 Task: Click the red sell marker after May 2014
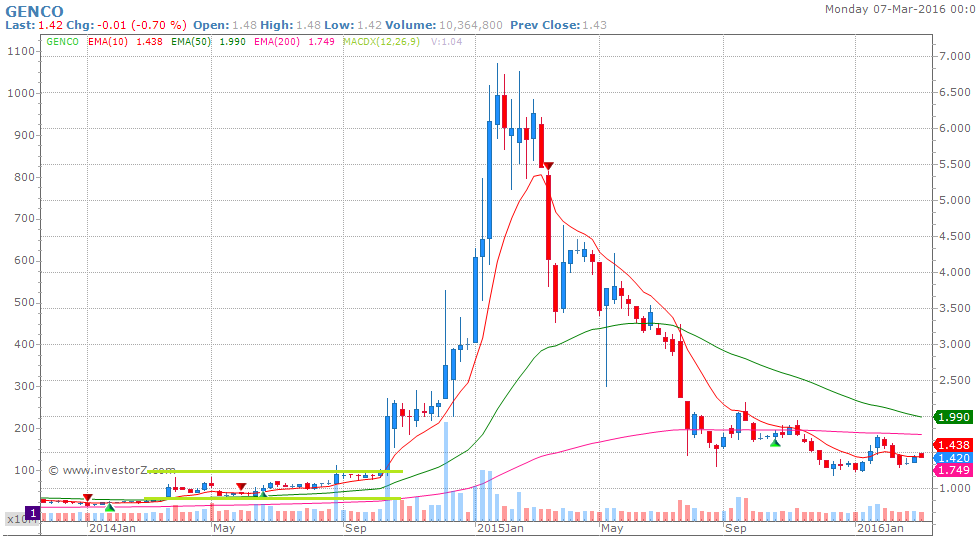pos(241,487)
